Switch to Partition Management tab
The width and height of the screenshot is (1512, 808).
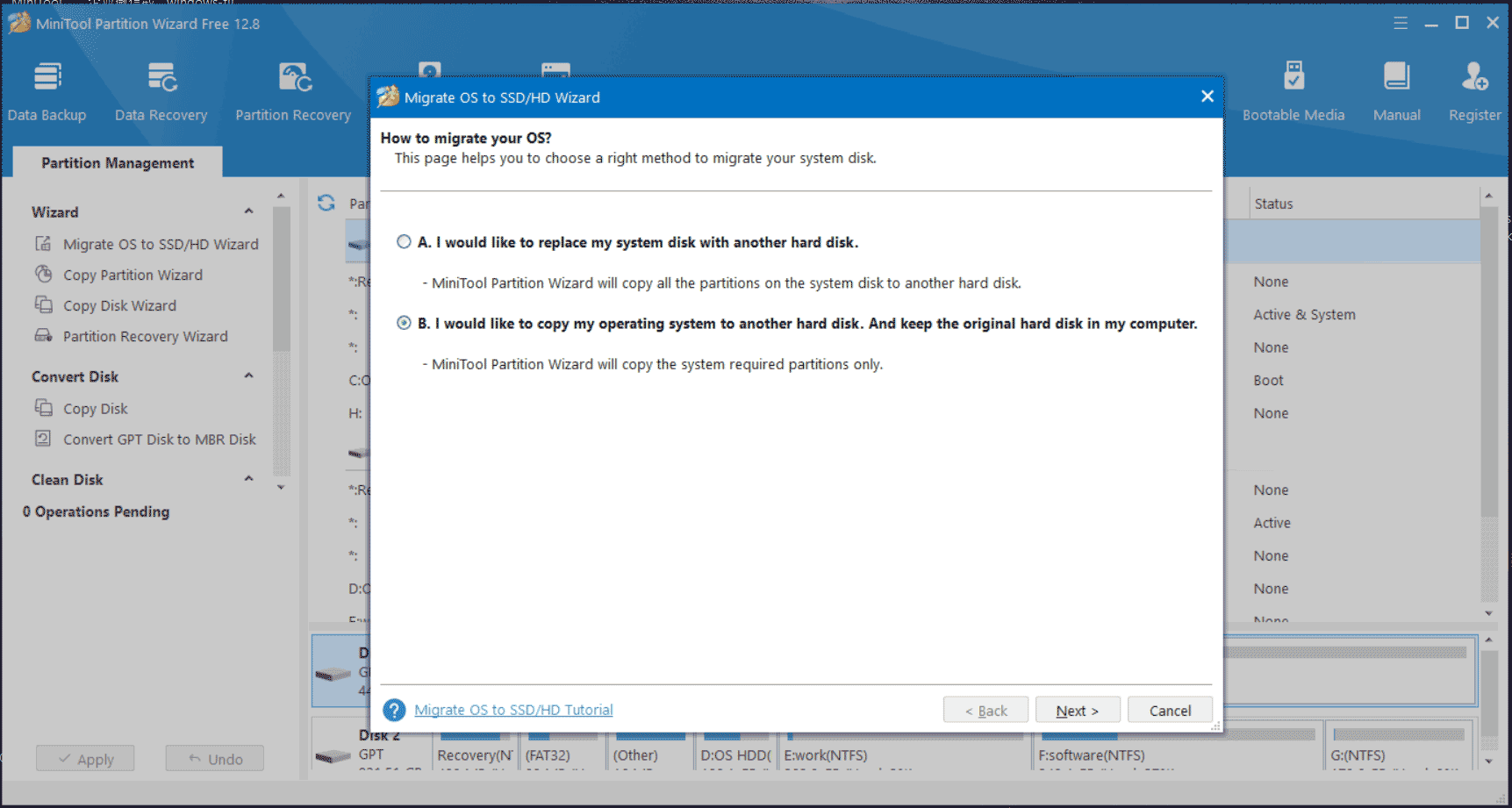tap(118, 162)
